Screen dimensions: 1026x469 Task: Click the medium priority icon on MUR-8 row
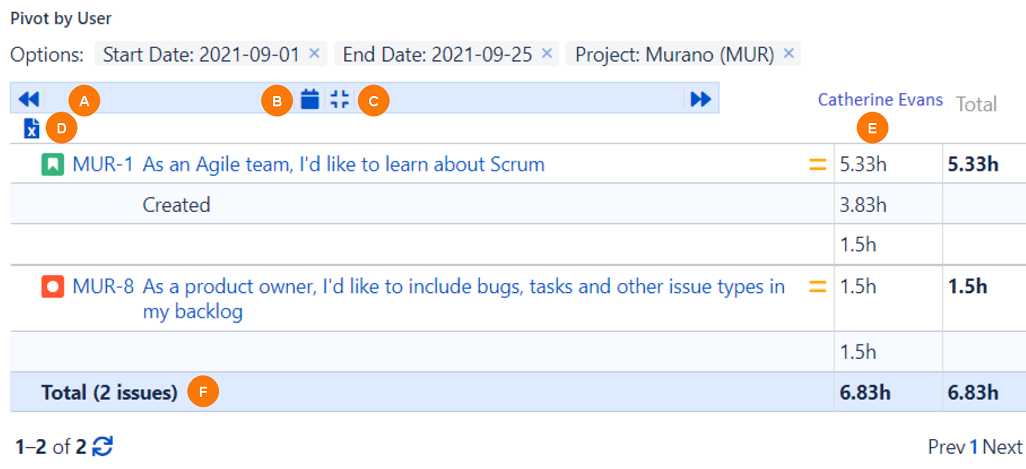817,287
